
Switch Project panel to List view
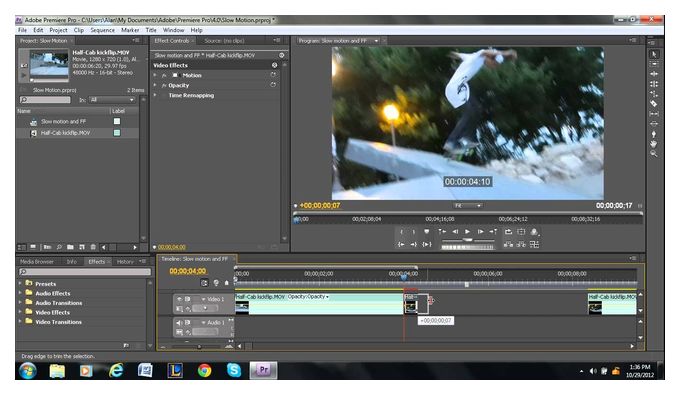22,247
